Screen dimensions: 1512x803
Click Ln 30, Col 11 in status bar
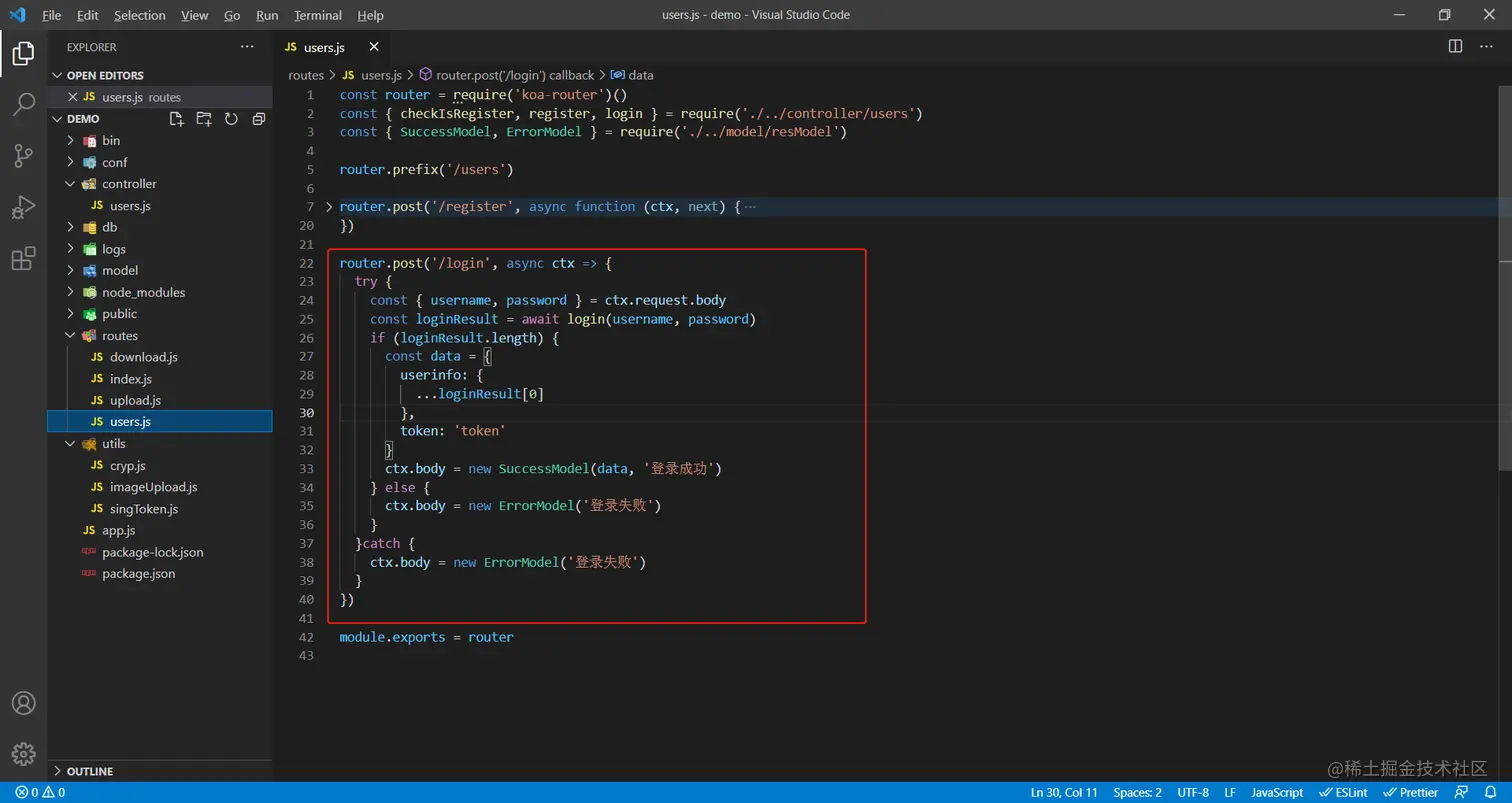pyautogui.click(x=1064, y=793)
